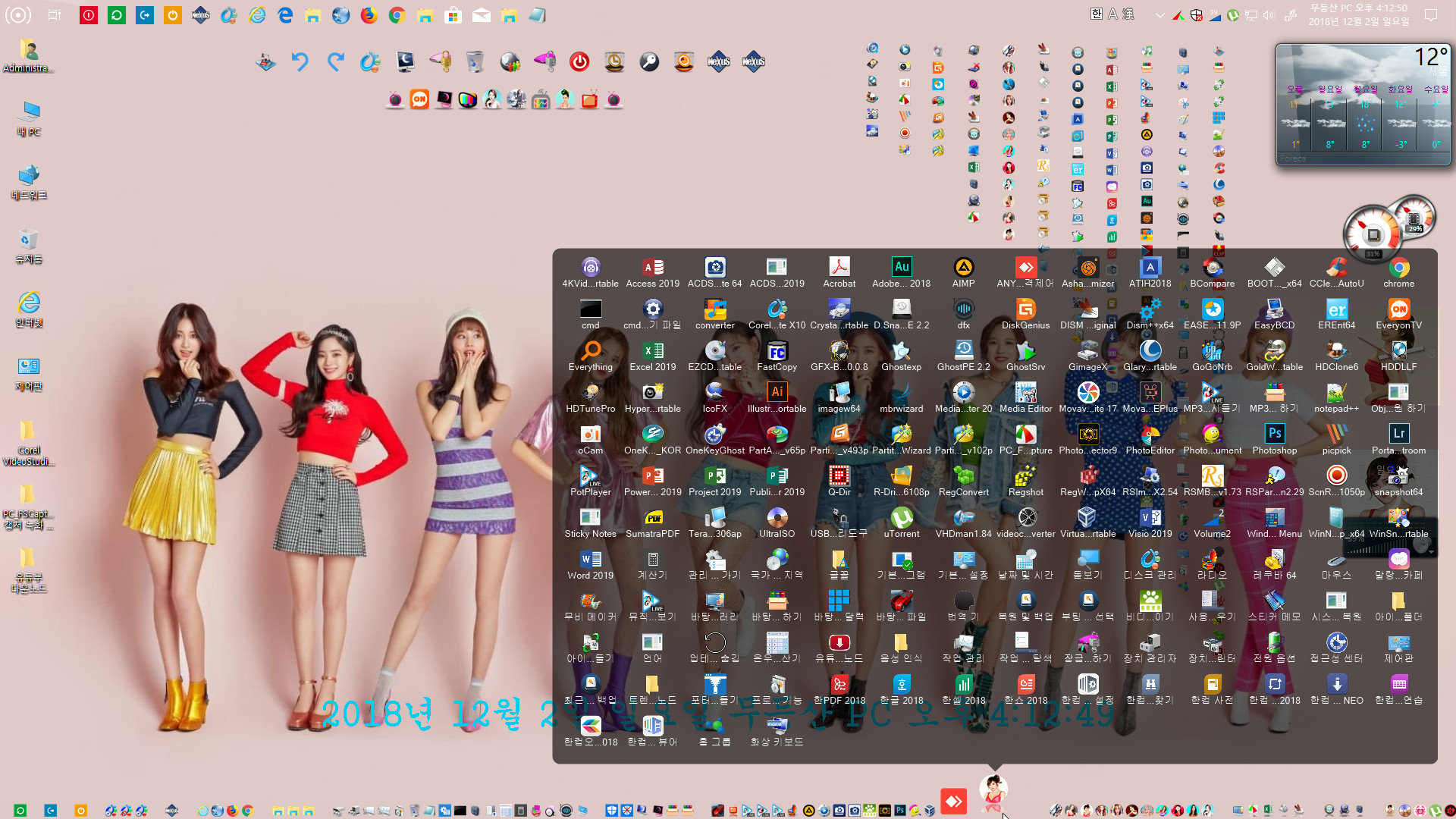Image resolution: width=1456 pixels, height=819 pixels.
Task: Launch SumatraPDF
Action: point(652,522)
